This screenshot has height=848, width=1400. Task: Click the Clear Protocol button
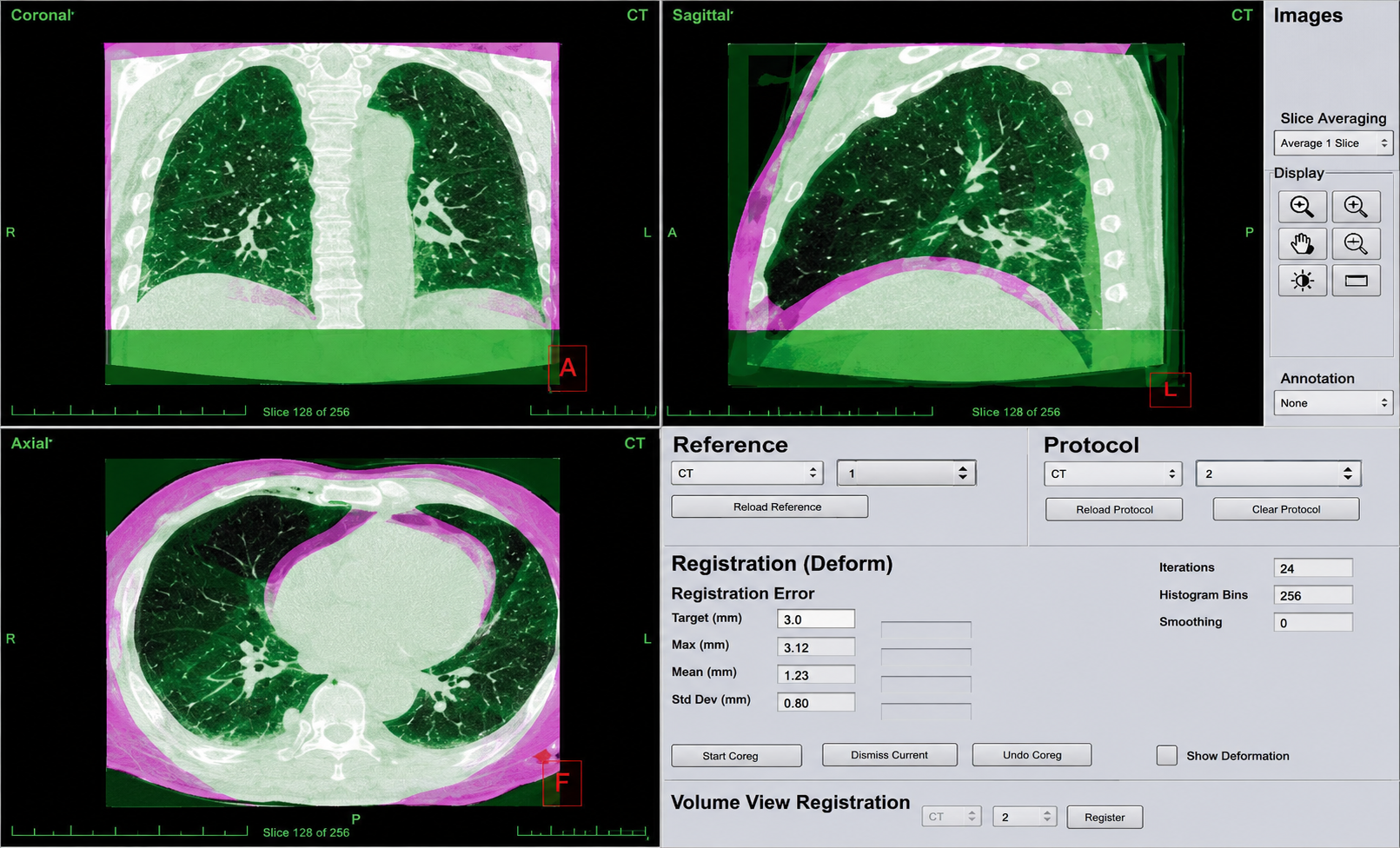tap(1286, 509)
